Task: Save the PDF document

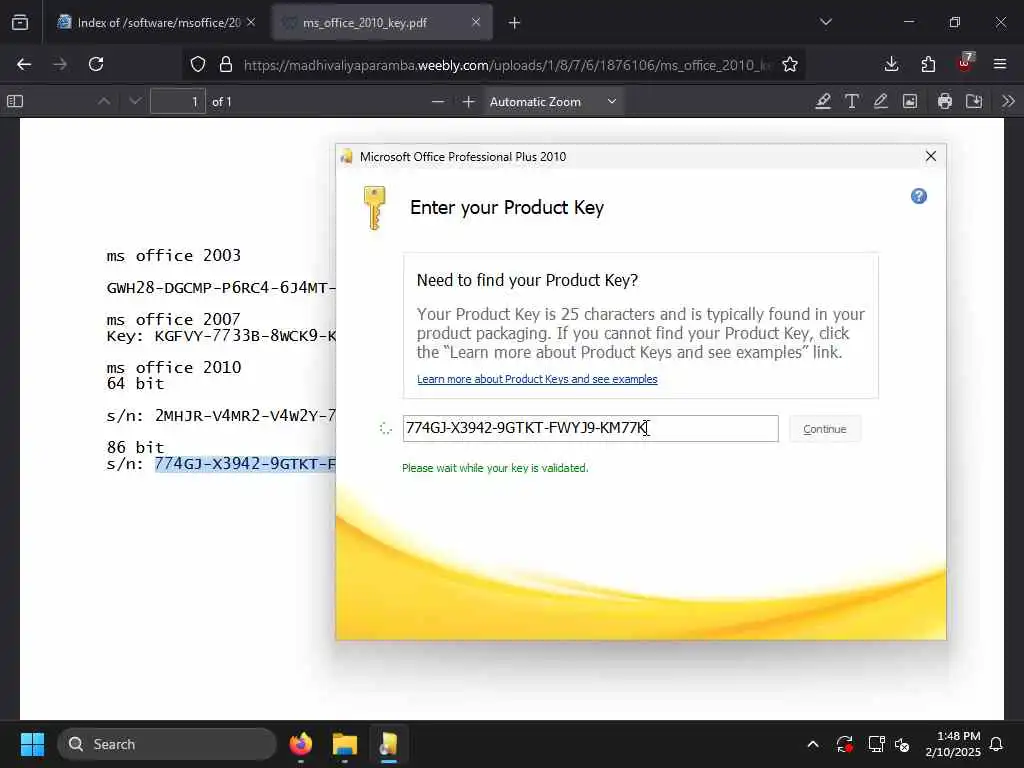Action: pos(974,101)
